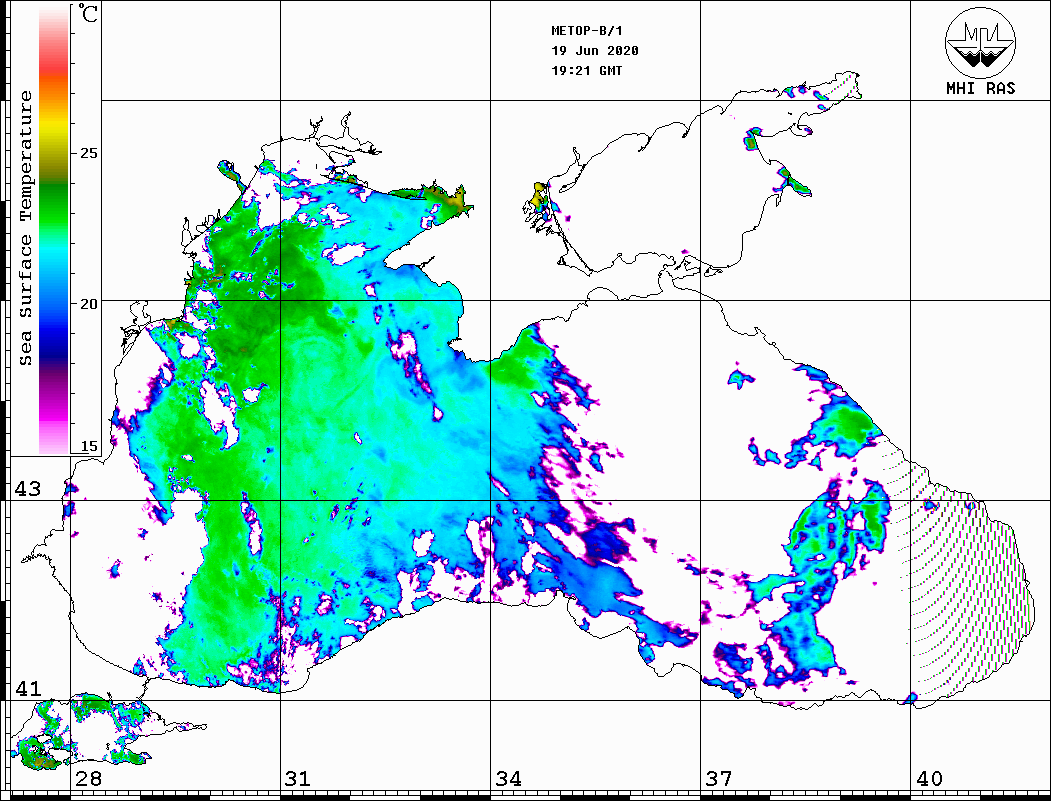
Task: Click latitude label '41'
Action: pos(28,688)
